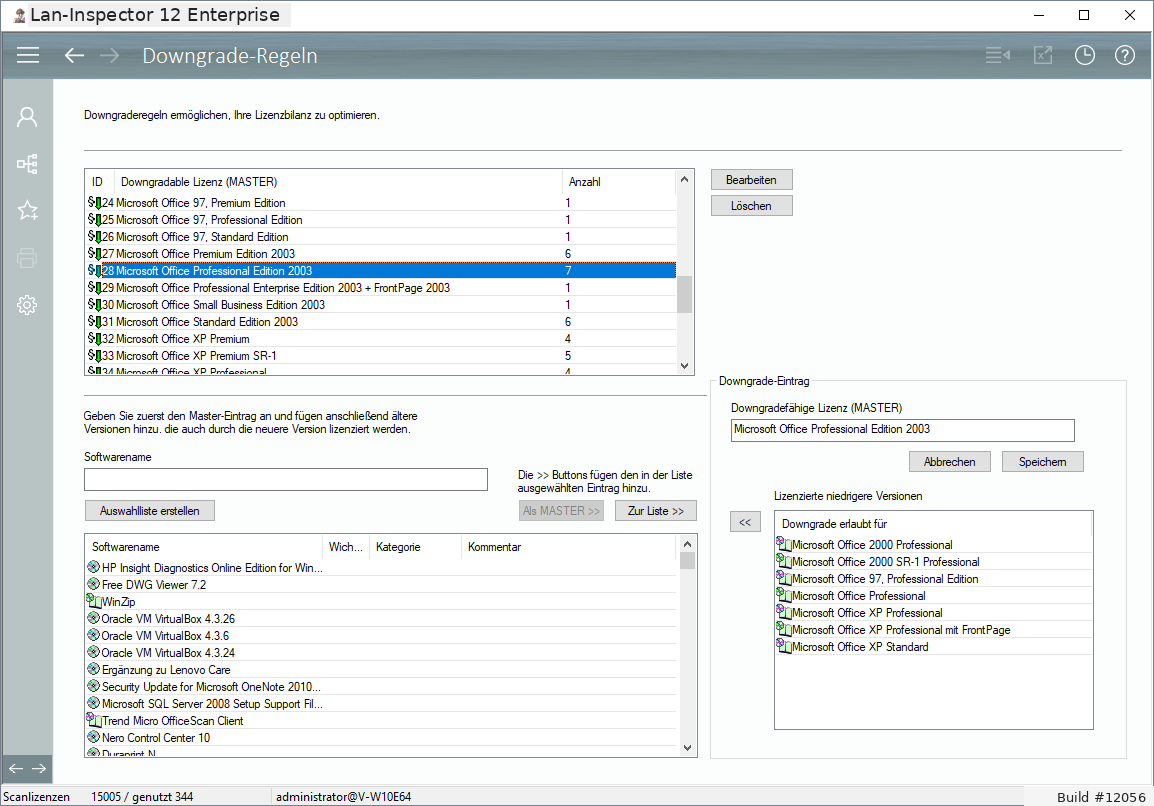1154x806 pixels.
Task: Select Microsoft Office XP Professional downgrade entry
Action: pos(933,612)
